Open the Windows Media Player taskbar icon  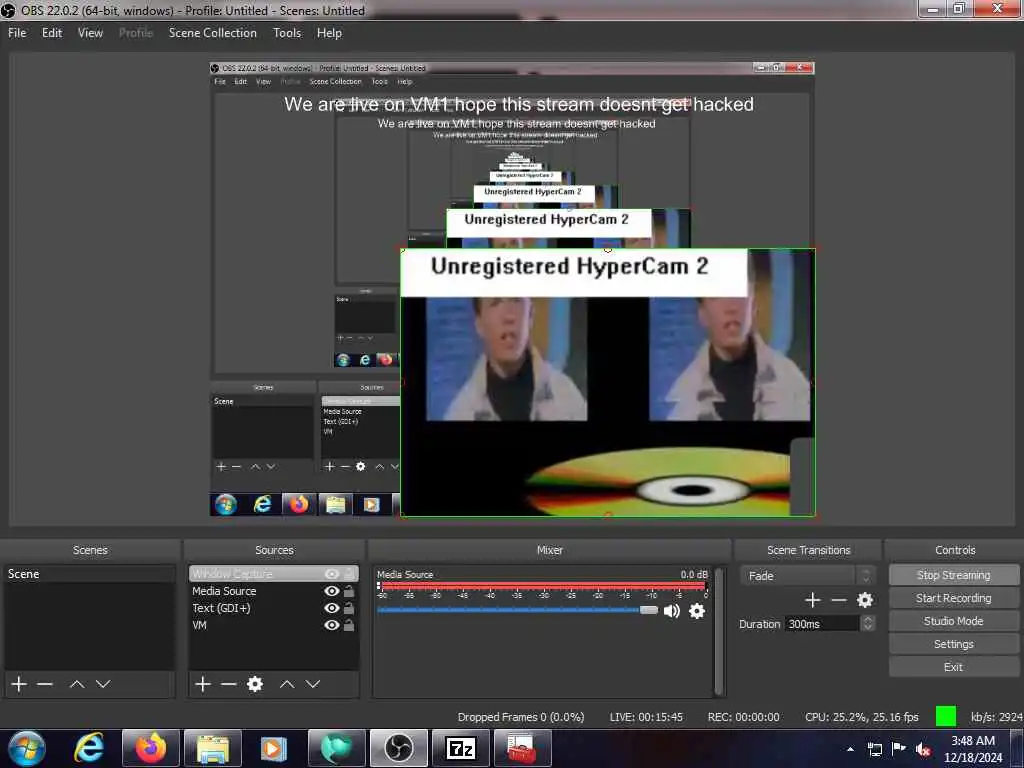(x=274, y=748)
